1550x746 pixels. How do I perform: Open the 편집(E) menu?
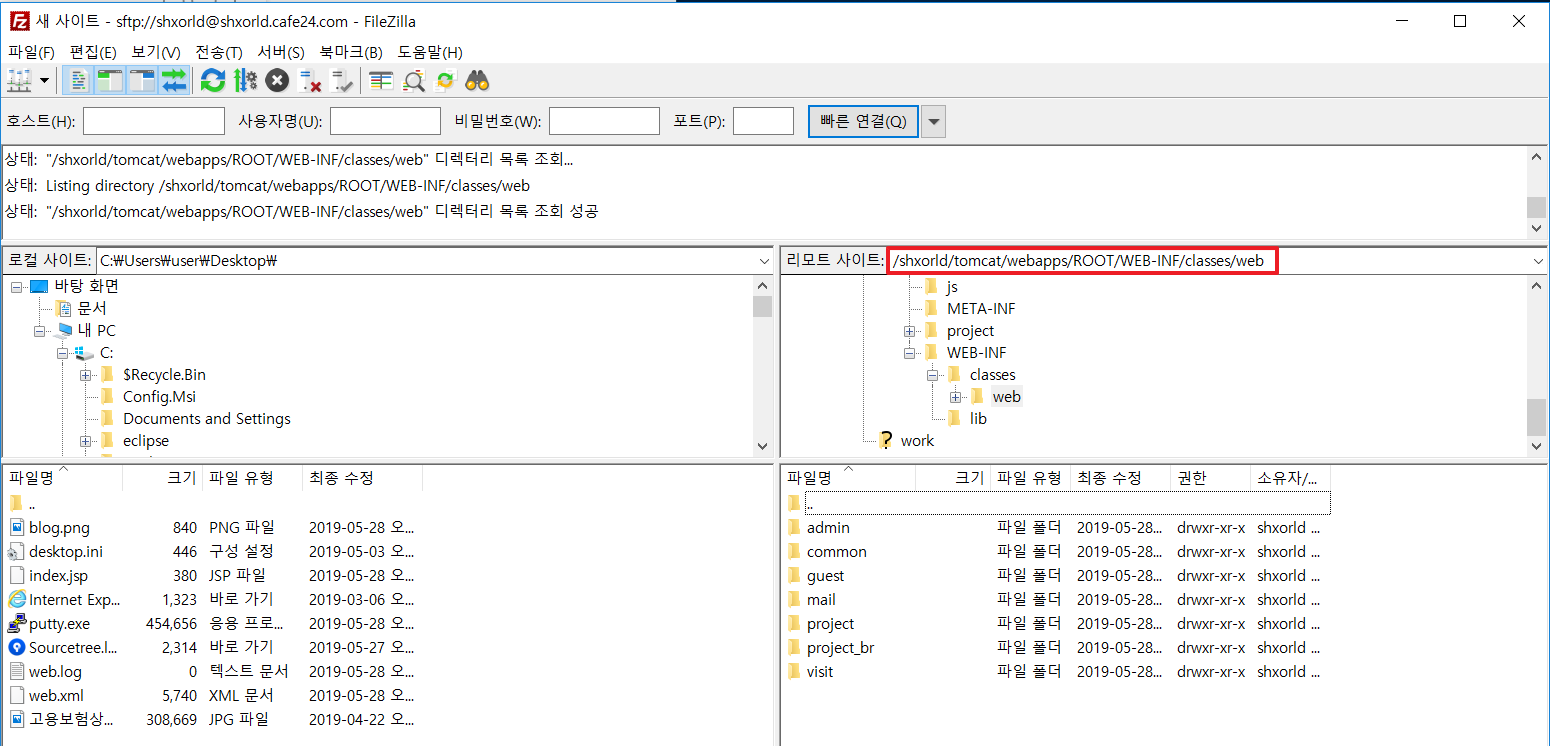pos(93,52)
